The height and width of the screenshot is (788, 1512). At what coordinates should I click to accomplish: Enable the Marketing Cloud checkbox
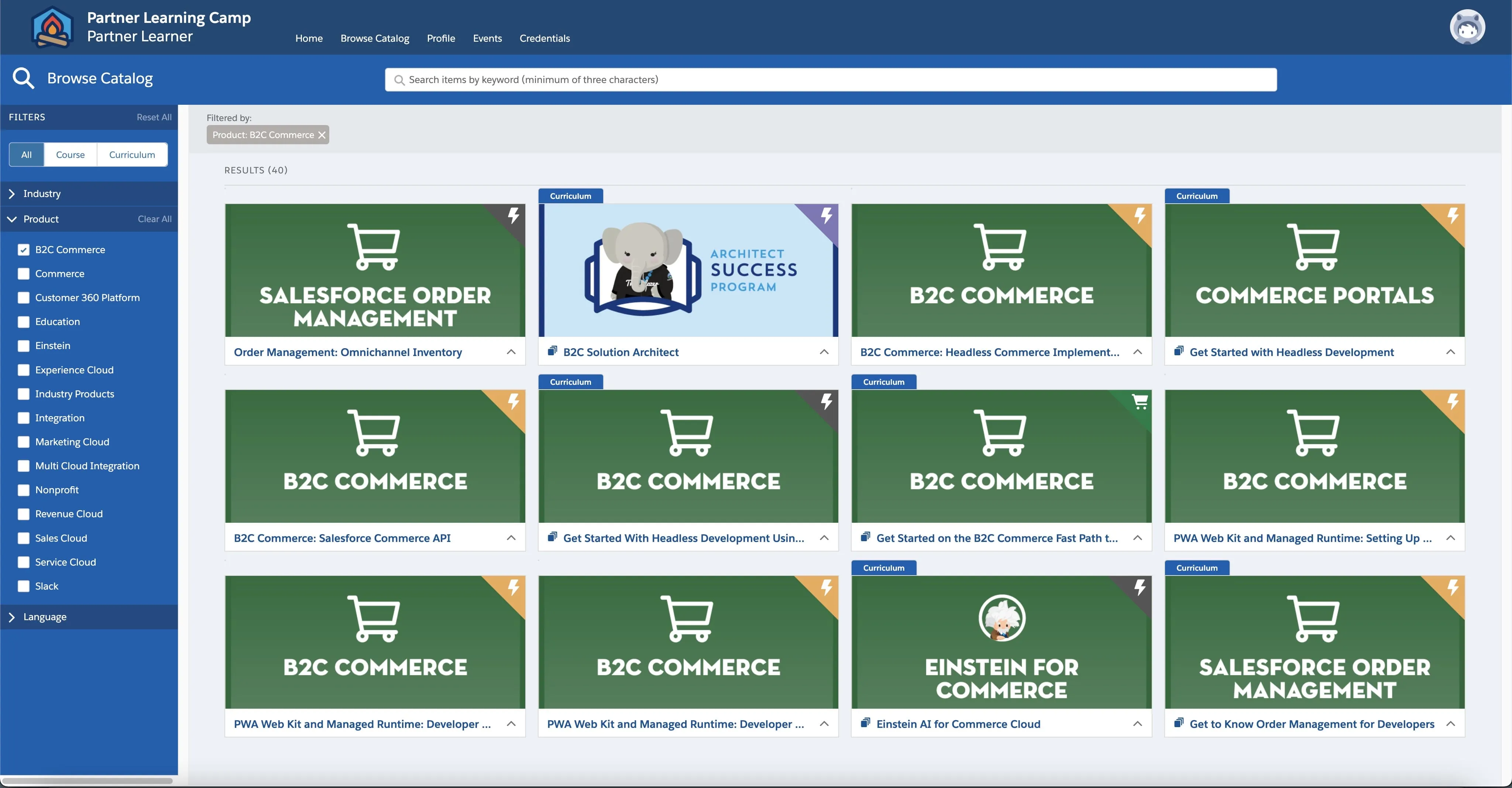(x=24, y=442)
